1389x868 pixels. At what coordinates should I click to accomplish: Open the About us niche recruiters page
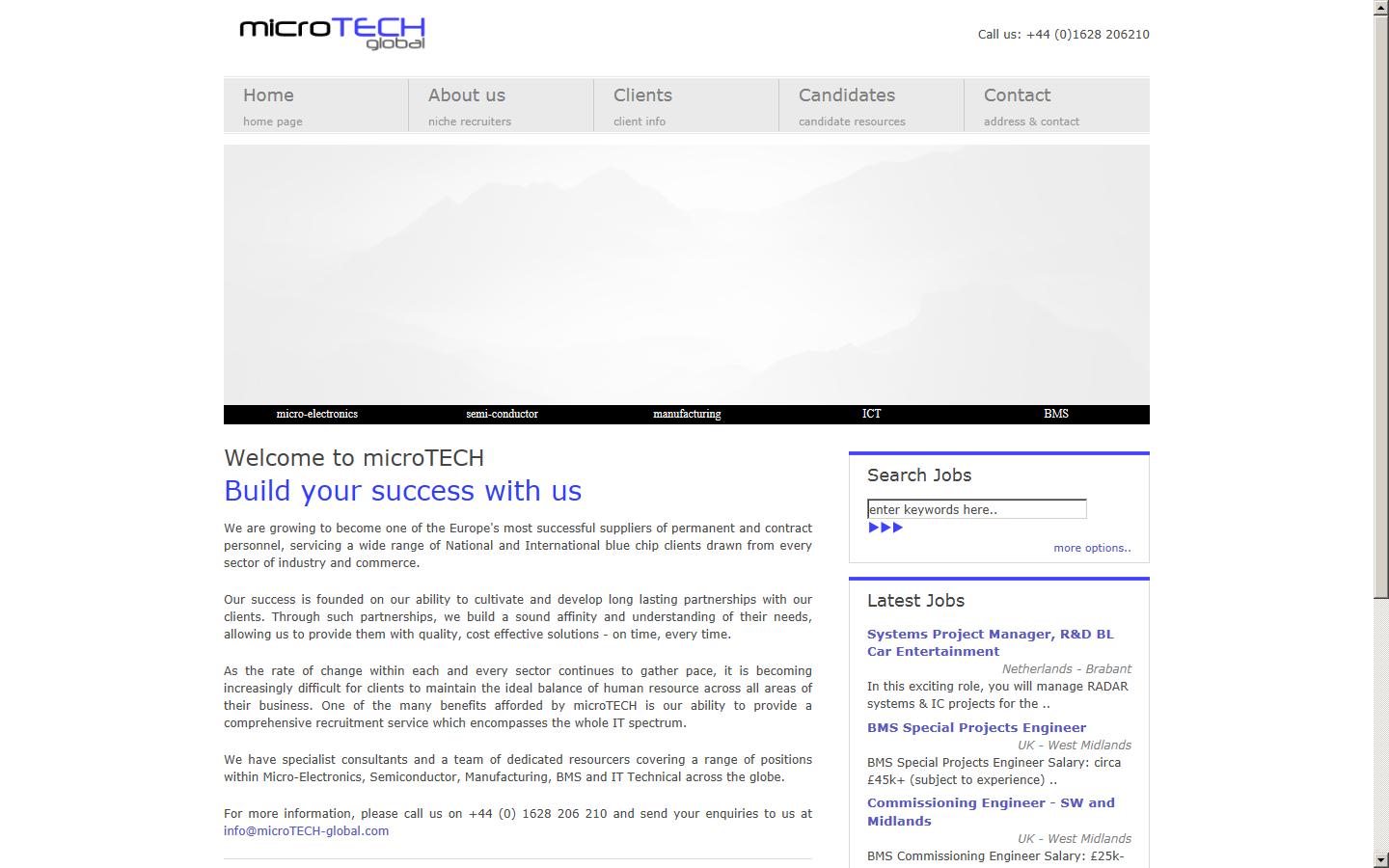click(x=467, y=95)
